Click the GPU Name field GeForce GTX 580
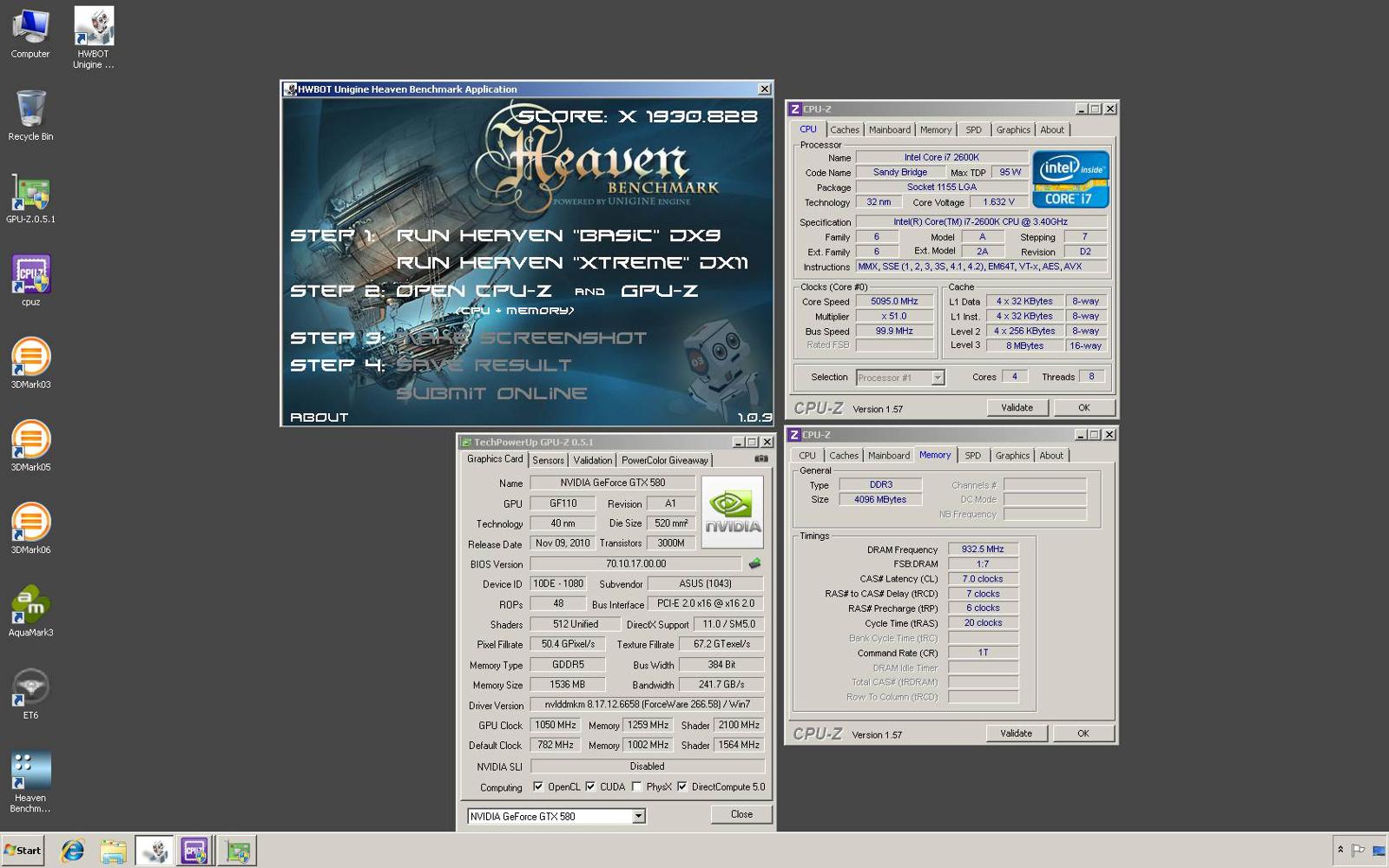 [x=613, y=483]
